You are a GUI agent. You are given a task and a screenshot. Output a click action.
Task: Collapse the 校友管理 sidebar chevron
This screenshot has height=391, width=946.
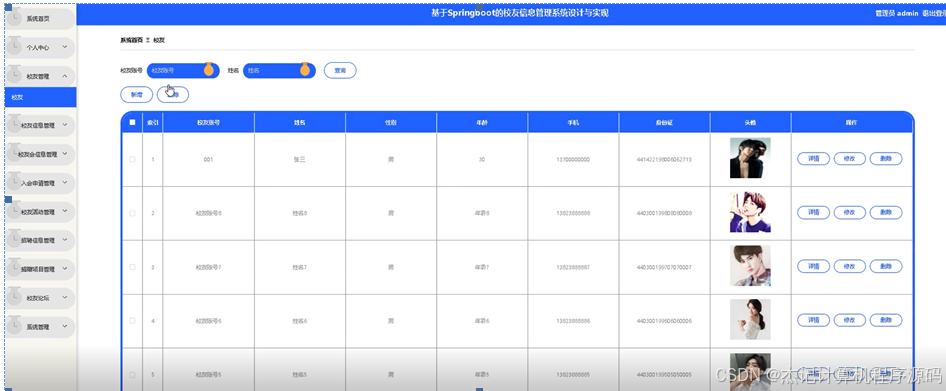pos(65,76)
